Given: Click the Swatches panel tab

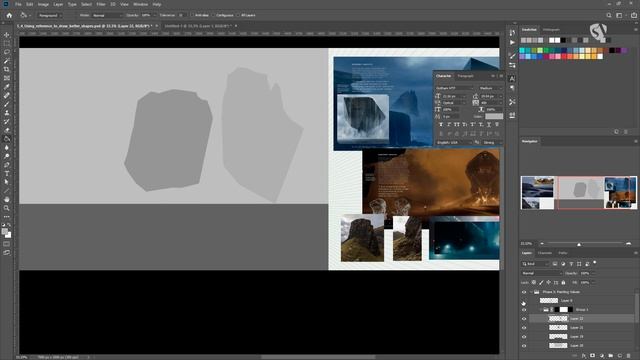Looking at the screenshot, I should [529, 30].
